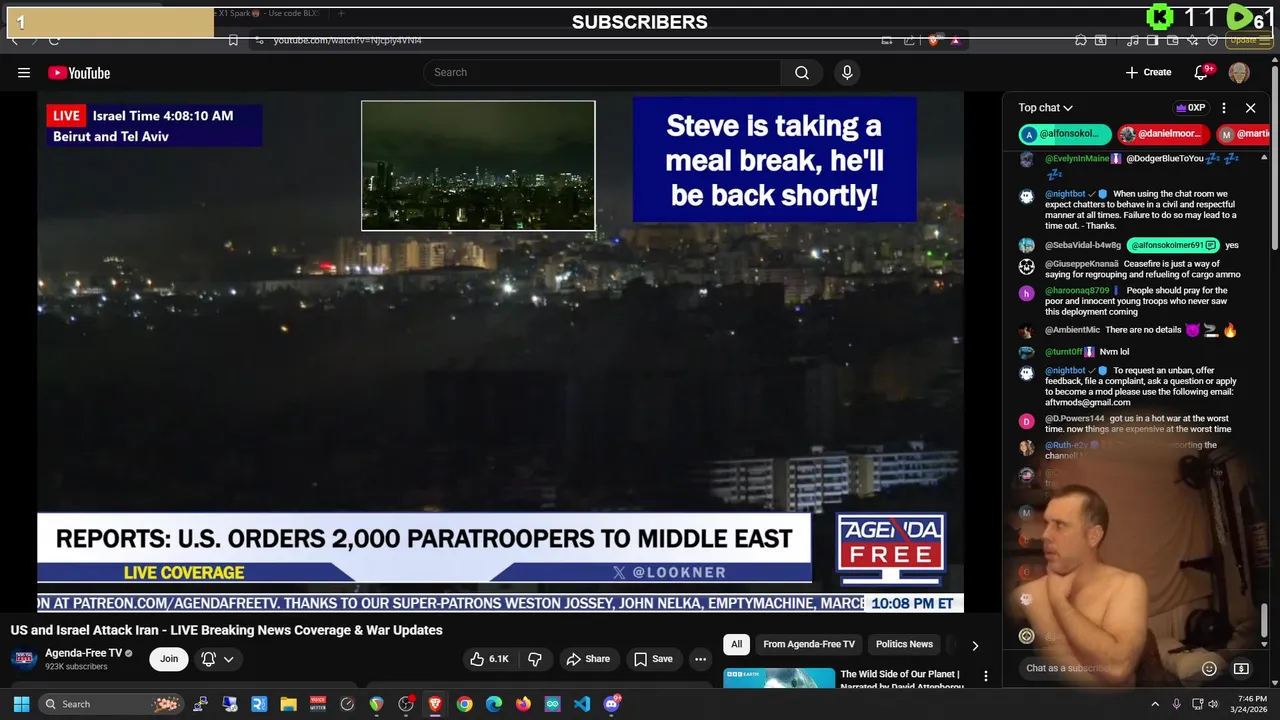Viewport: 1280px width, 720px height.
Task: Open Visual Studio Code from taskbar
Action: point(582,704)
